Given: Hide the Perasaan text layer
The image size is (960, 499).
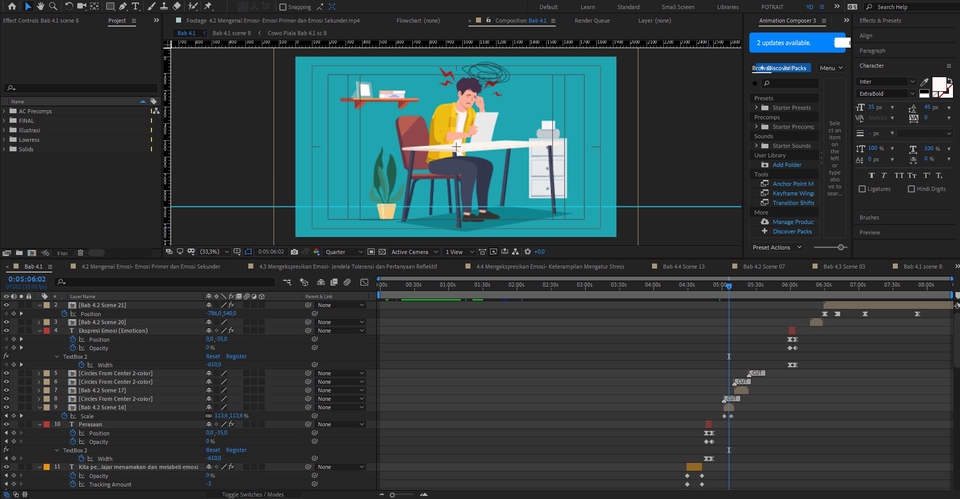Looking at the screenshot, I should (6, 424).
